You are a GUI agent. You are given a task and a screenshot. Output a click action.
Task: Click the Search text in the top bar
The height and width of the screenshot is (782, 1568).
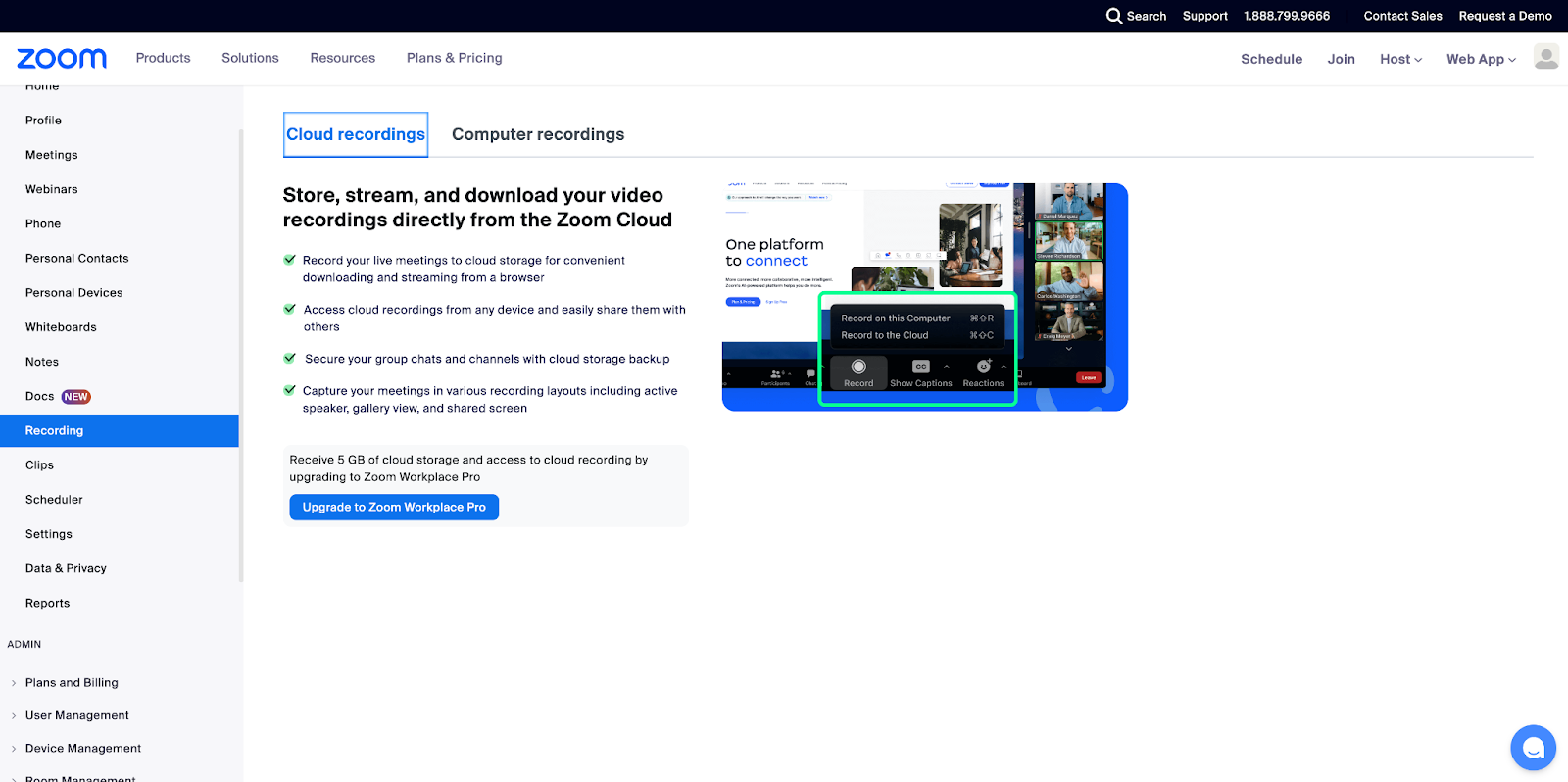(1147, 16)
